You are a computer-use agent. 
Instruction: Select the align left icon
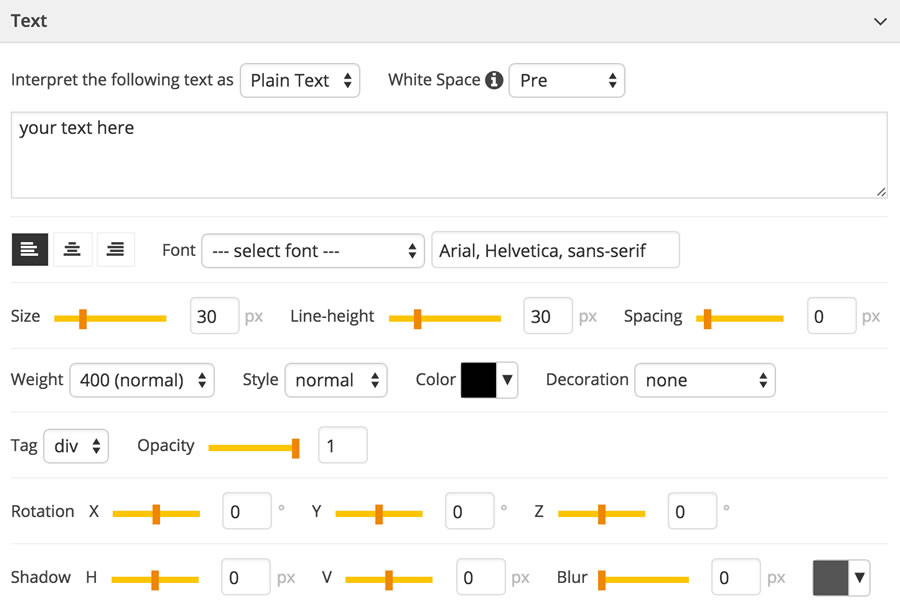click(x=30, y=249)
